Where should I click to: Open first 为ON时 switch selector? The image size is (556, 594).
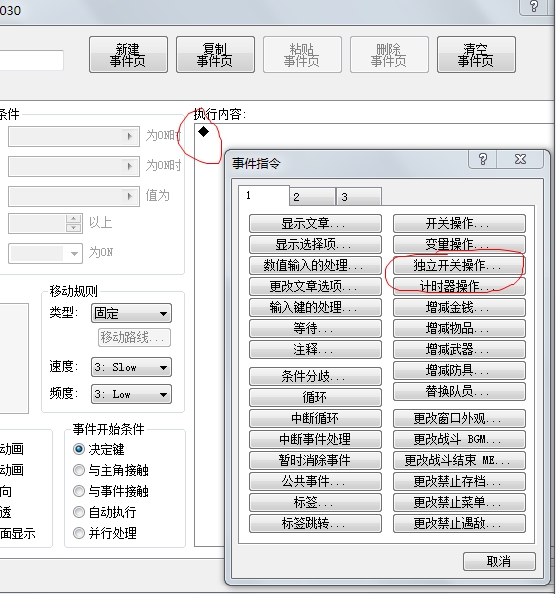pos(74,136)
